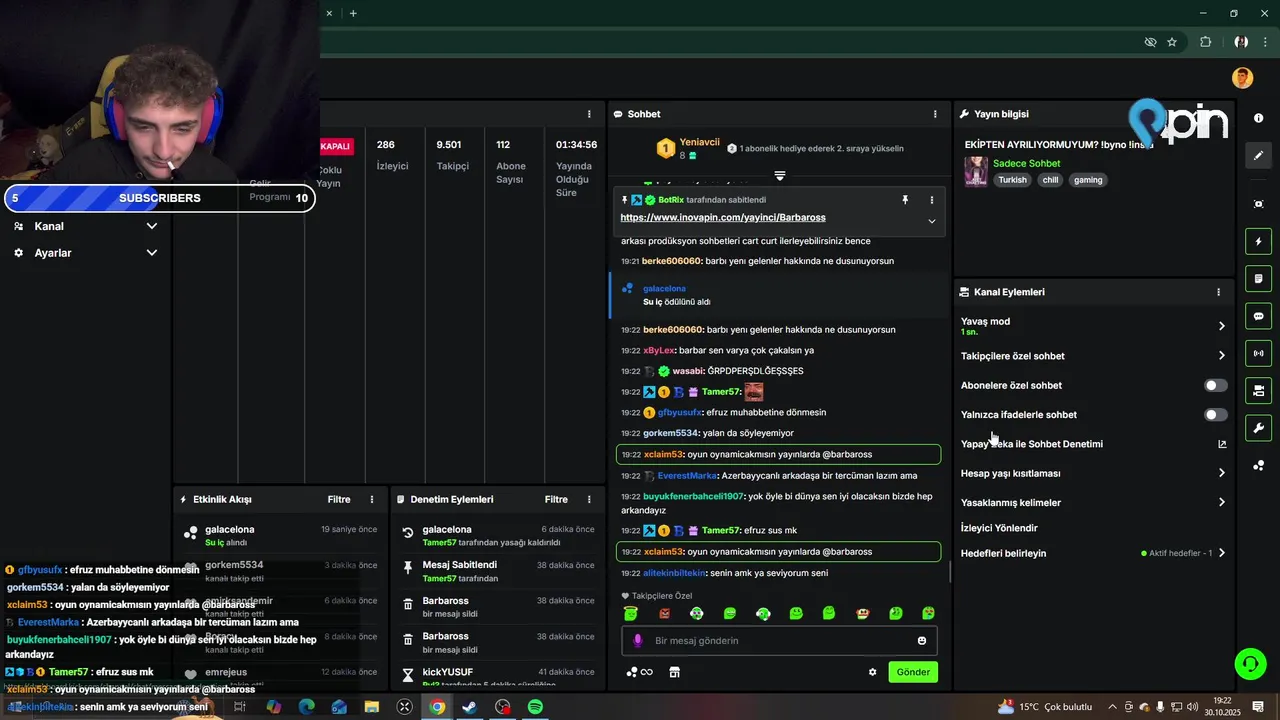Toggle the activity feed lightning widget icon
This screenshot has width=1280, height=720.
pos(1258,241)
